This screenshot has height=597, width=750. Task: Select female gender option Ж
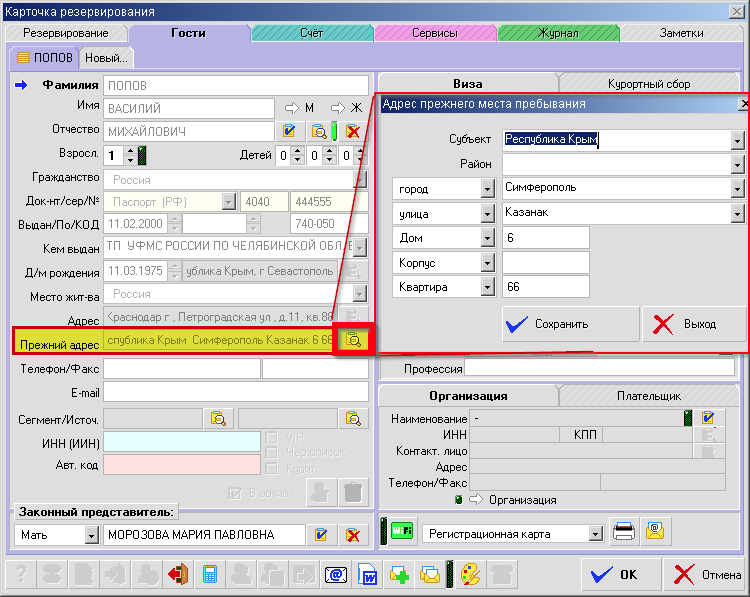tap(345, 108)
